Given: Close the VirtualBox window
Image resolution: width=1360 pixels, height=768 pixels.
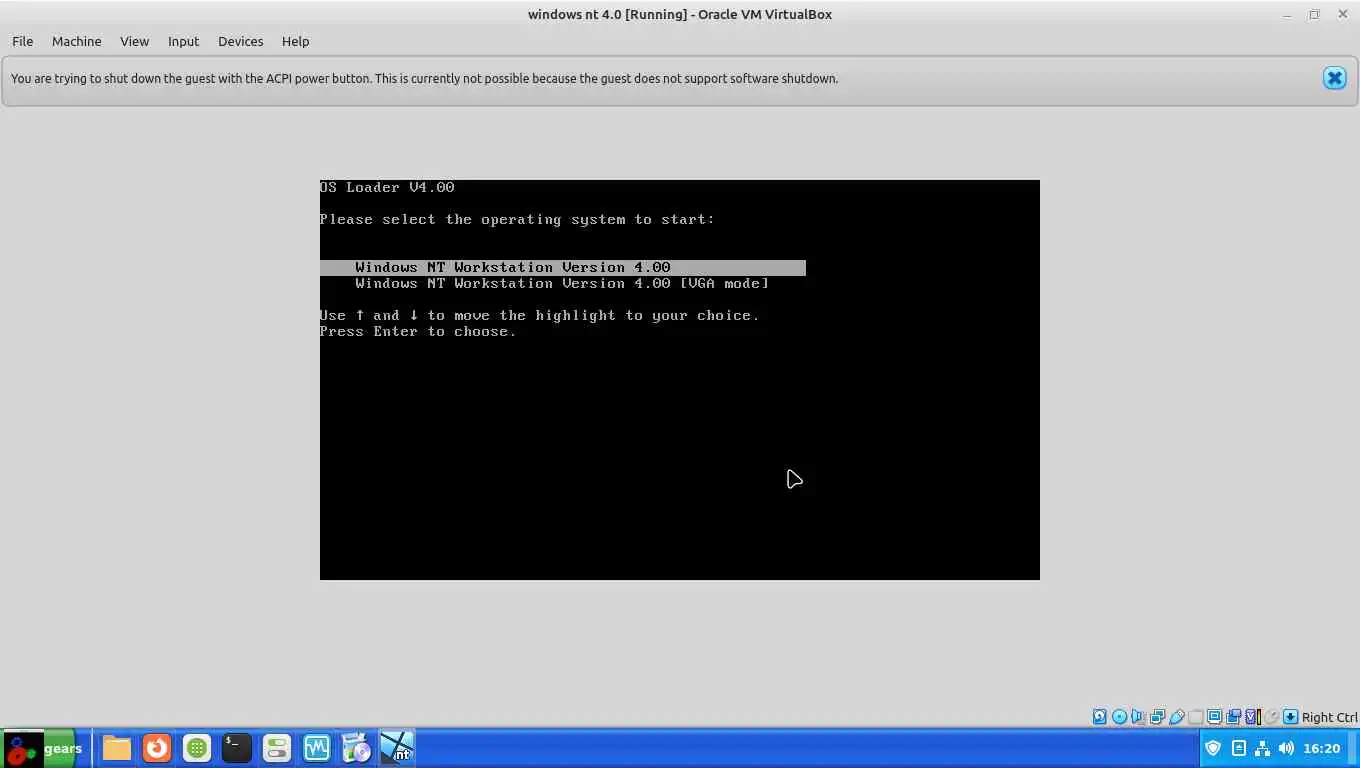Looking at the screenshot, I should click(x=1343, y=14).
